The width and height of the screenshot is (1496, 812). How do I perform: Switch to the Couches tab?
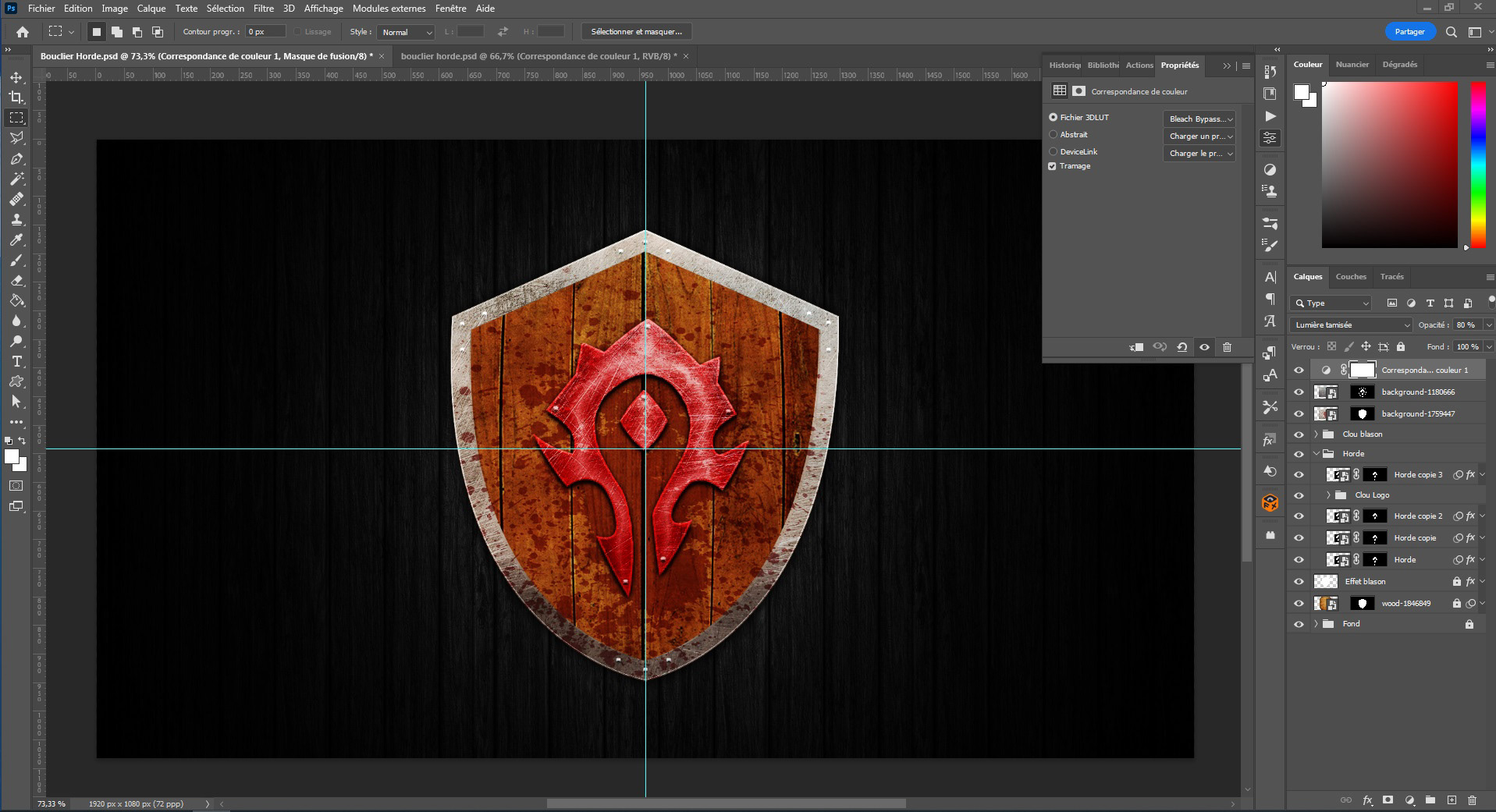click(x=1351, y=276)
